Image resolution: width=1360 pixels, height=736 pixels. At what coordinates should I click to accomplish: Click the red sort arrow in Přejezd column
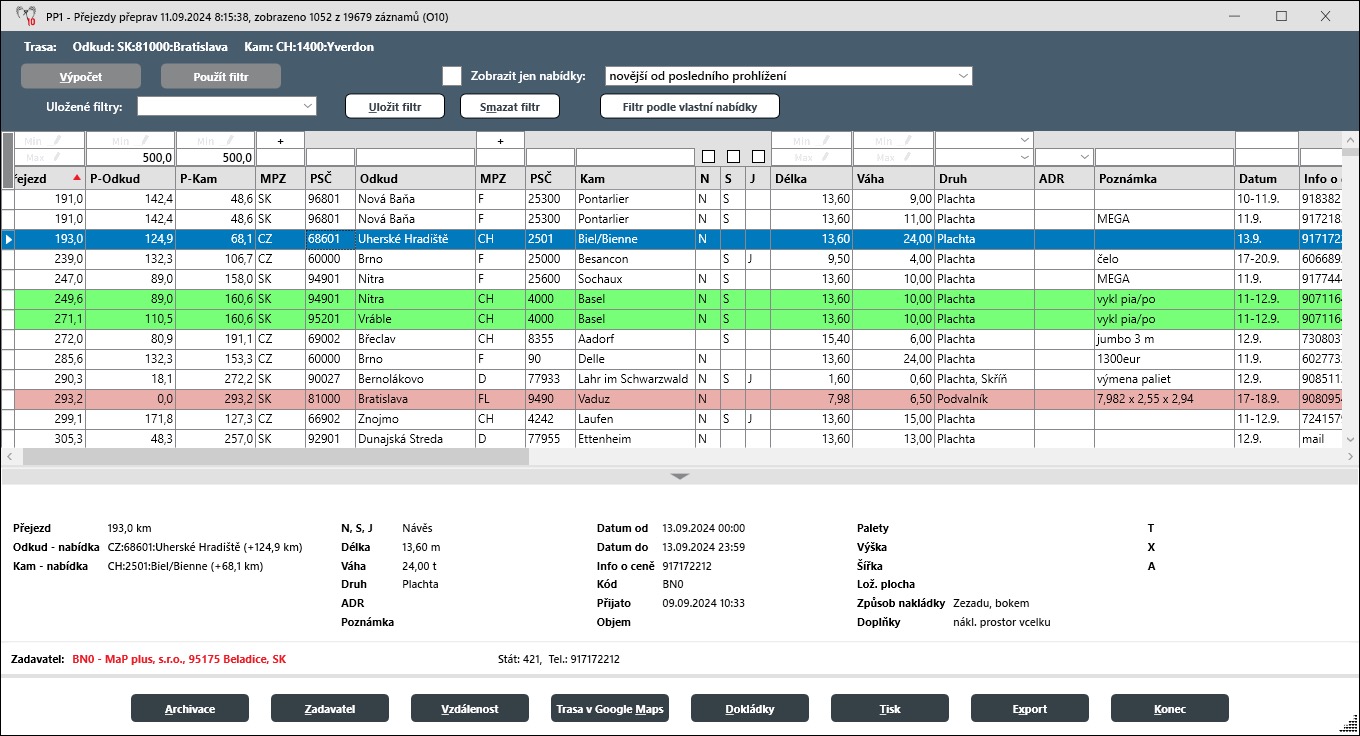pyautogui.click(x=77, y=178)
